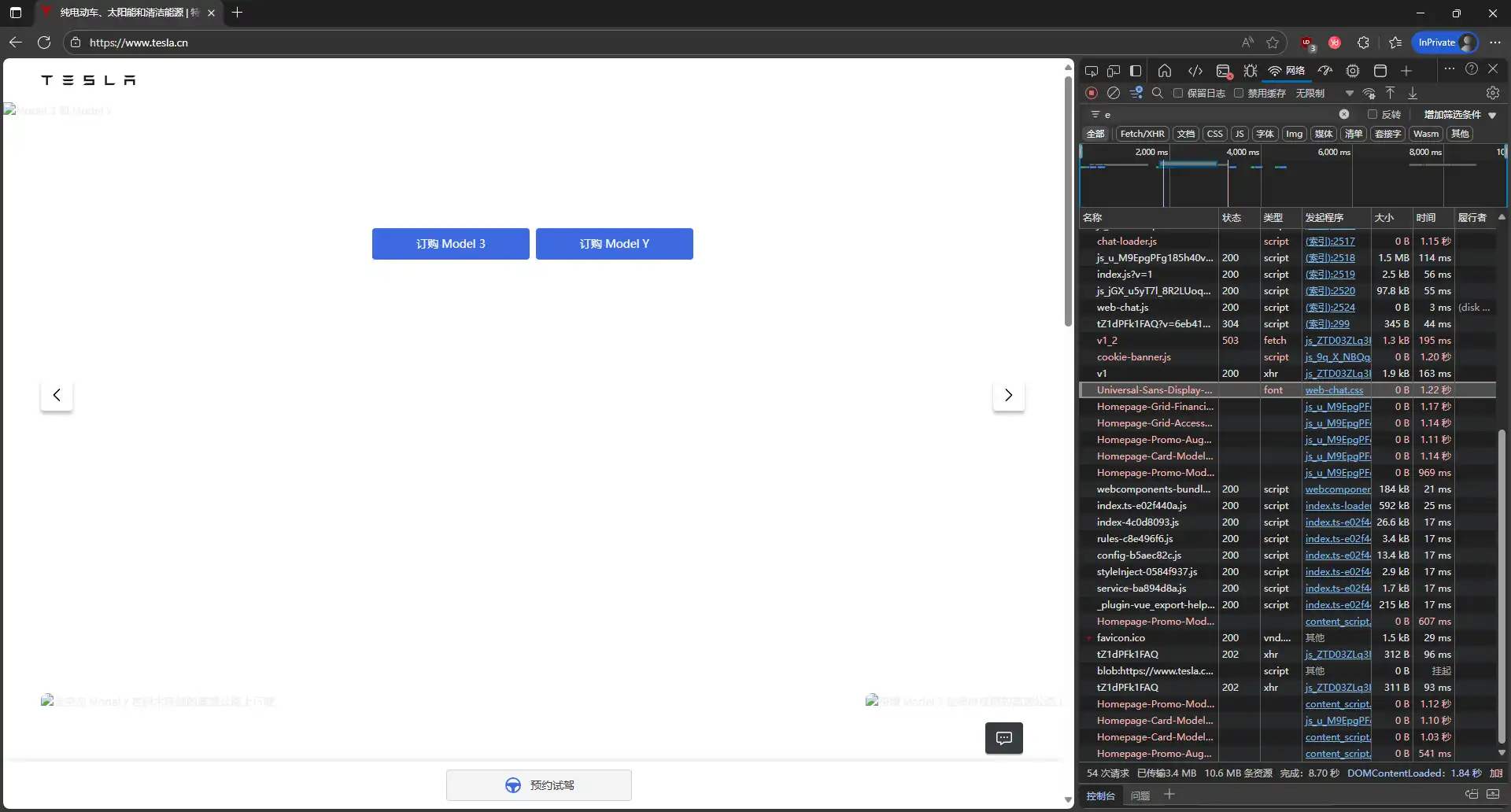Select the 全部 request type filter
This screenshot has height=812, width=1511.
1095,134
